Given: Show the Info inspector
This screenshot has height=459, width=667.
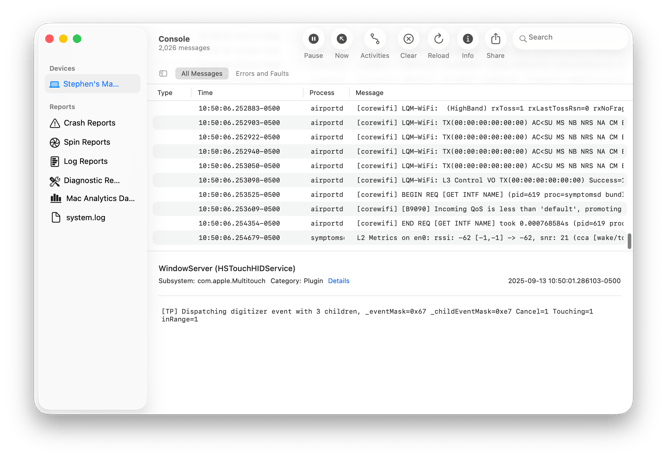Looking at the screenshot, I should pyautogui.click(x=467, y=39).
